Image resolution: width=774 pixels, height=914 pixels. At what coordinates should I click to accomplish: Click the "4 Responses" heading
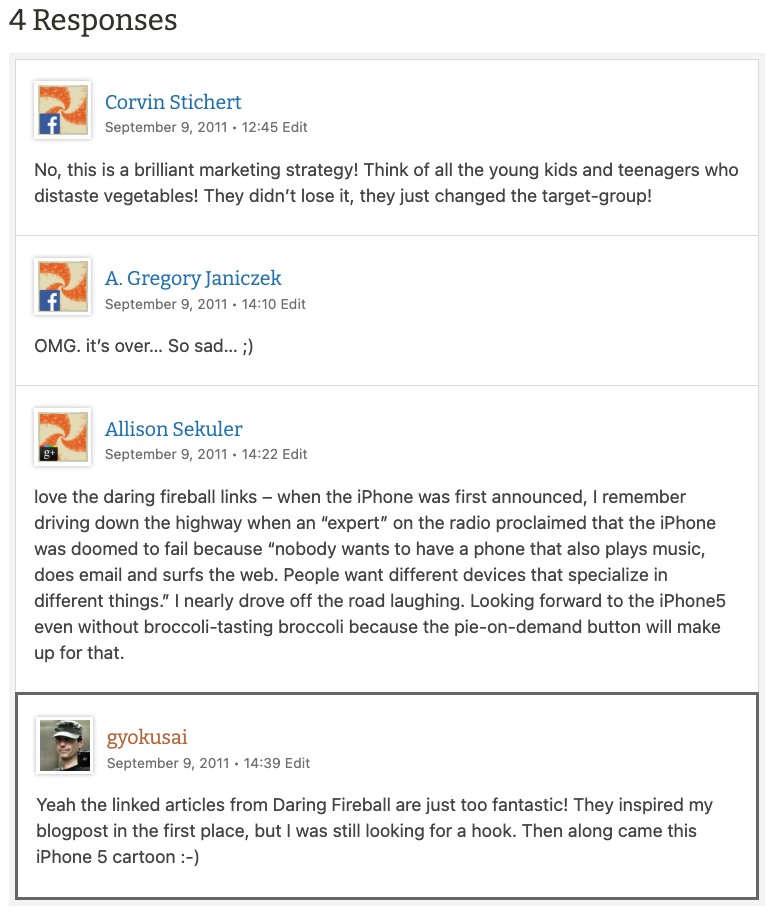point(93,20)
